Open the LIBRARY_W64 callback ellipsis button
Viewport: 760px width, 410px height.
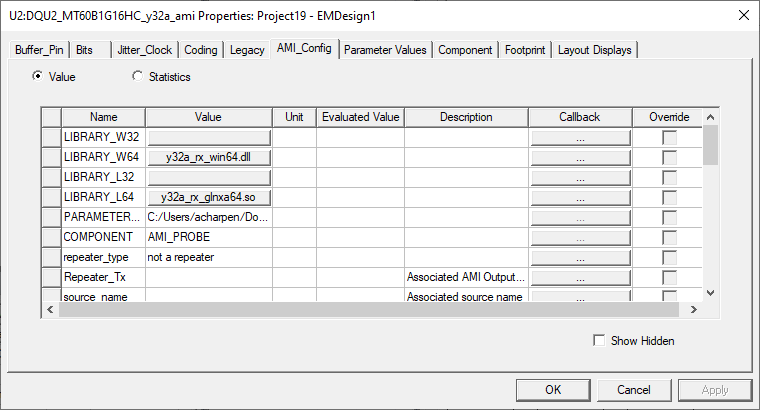[x=581, y=158]
